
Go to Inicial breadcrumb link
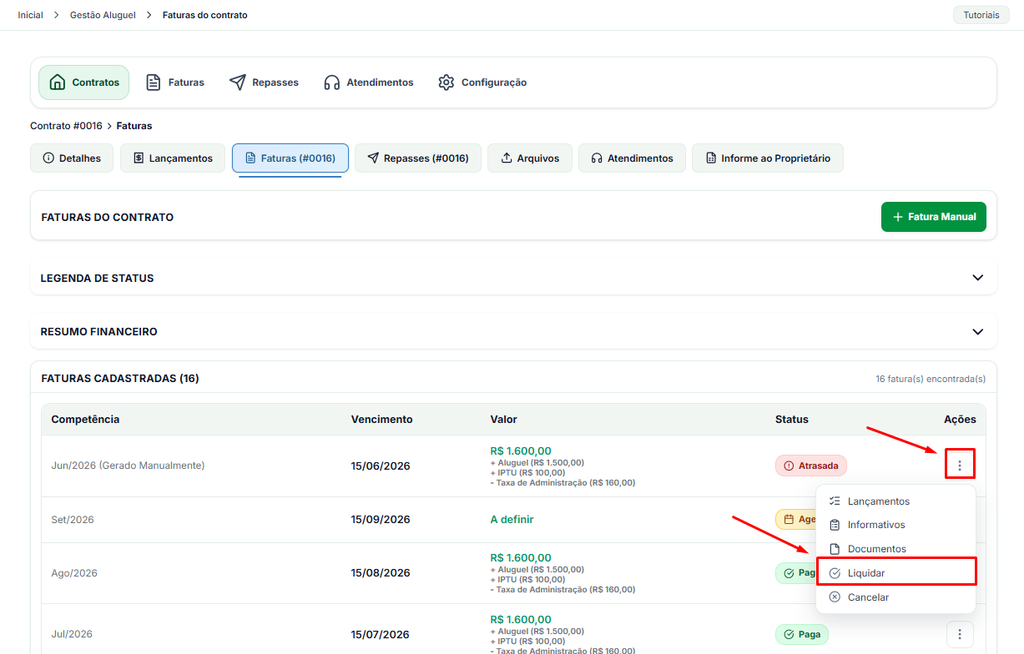tap(30, 15)
